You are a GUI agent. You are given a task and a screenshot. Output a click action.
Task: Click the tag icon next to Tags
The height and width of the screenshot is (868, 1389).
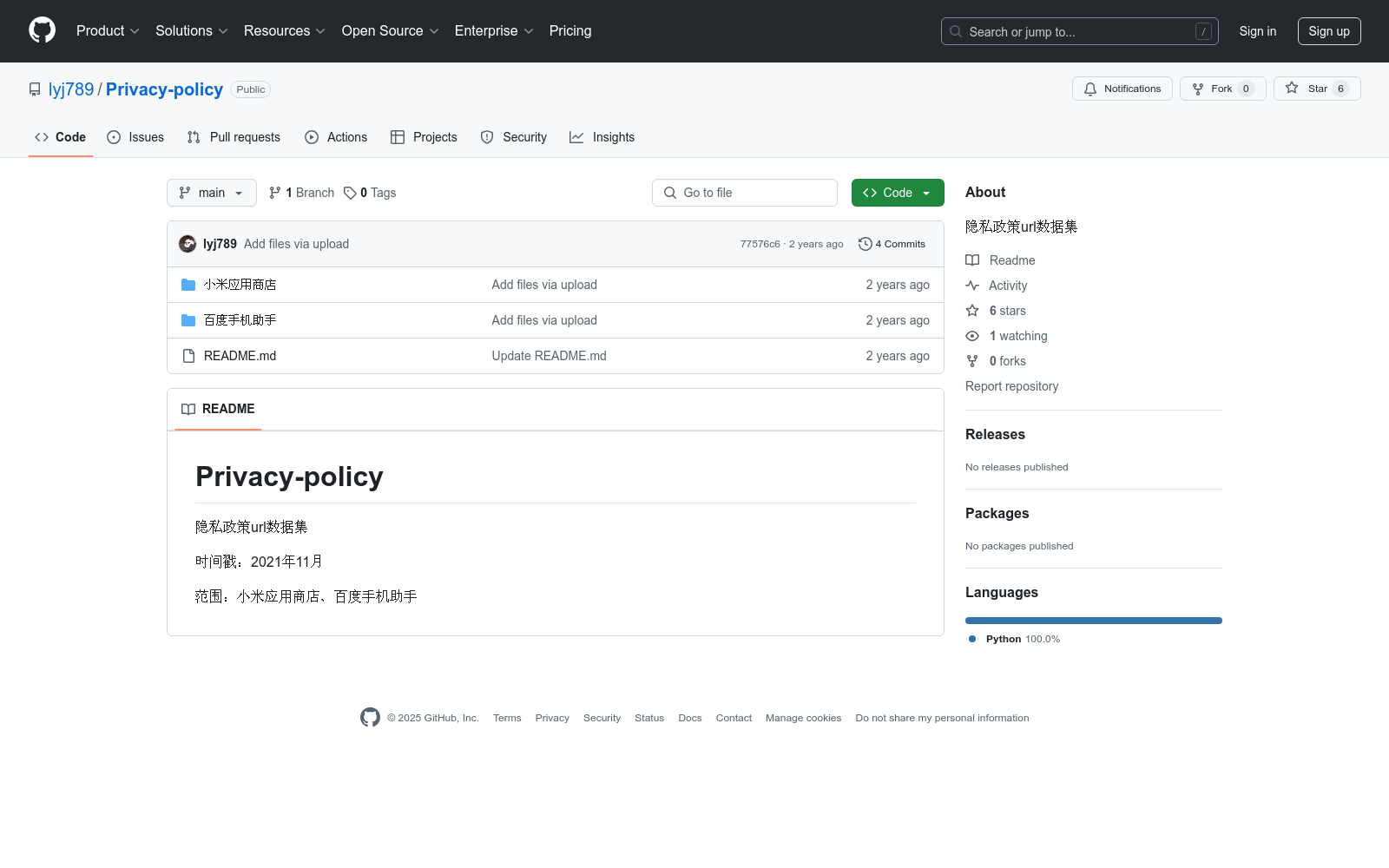click(350, 193)
